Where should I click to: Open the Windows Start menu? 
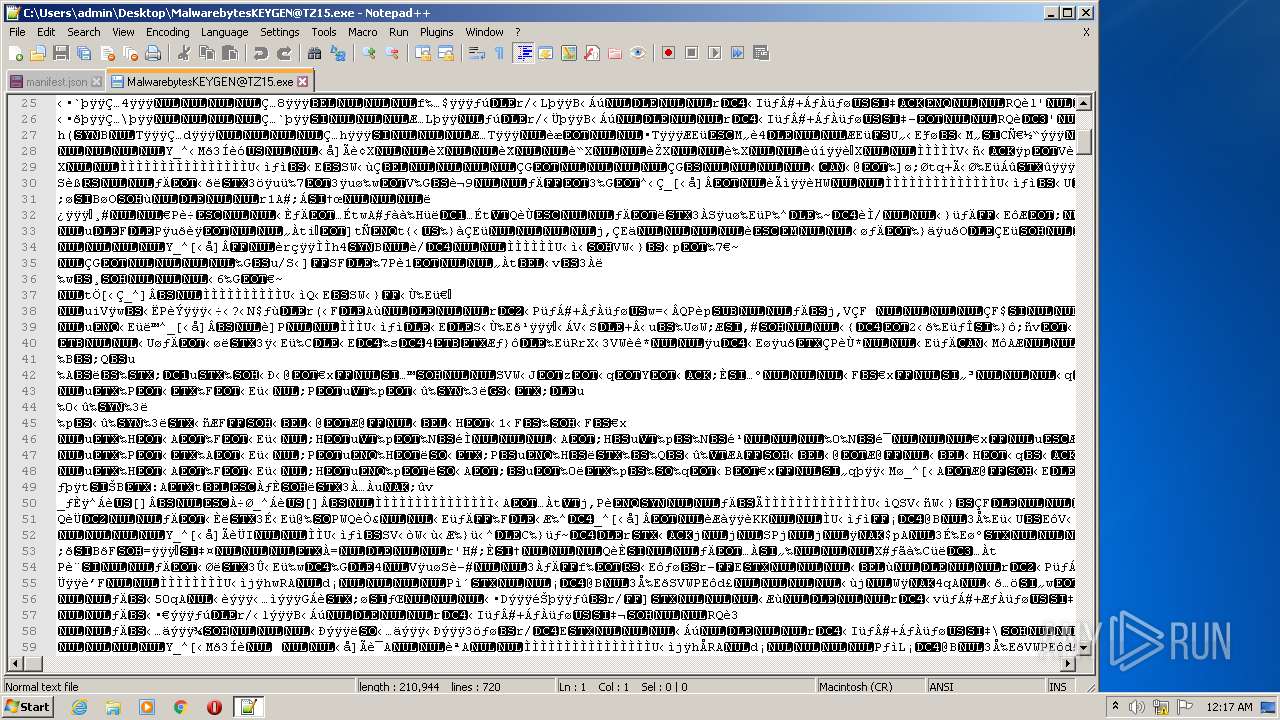[28, 707]
